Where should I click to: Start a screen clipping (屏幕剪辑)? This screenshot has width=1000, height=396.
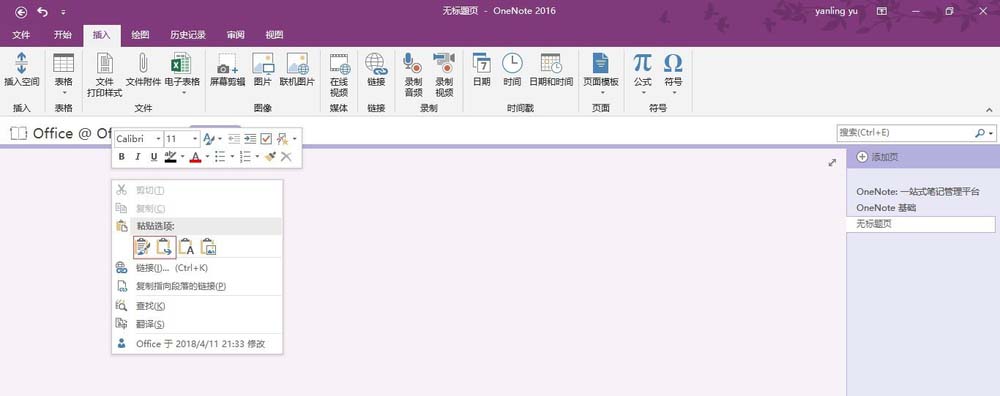click(228, 70)
